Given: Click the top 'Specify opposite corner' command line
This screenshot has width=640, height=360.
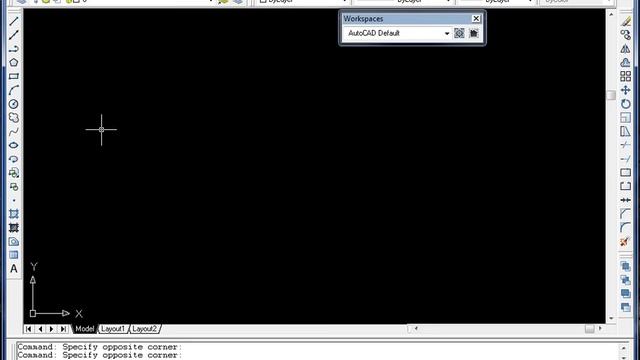Looking at the screenshot, I should point(100,347).
